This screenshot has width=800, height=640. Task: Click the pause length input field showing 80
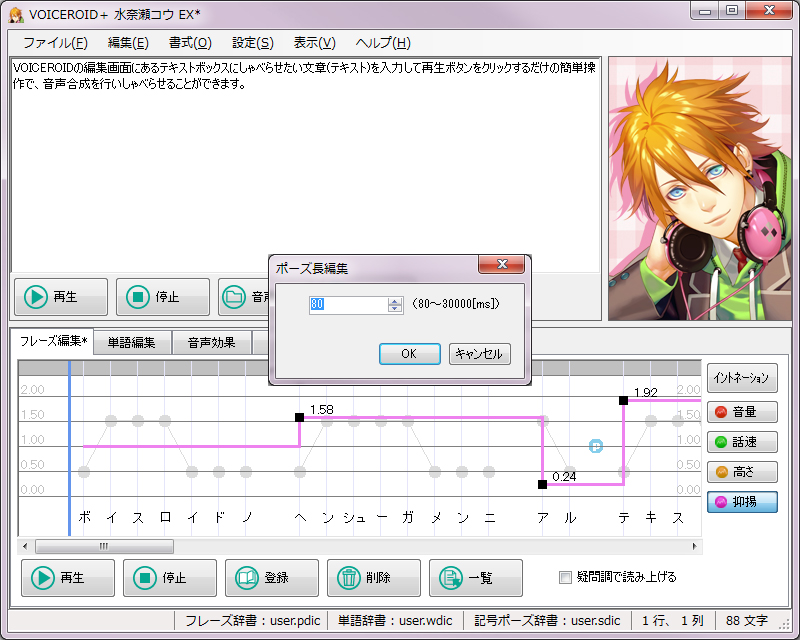tap(348, 305)
